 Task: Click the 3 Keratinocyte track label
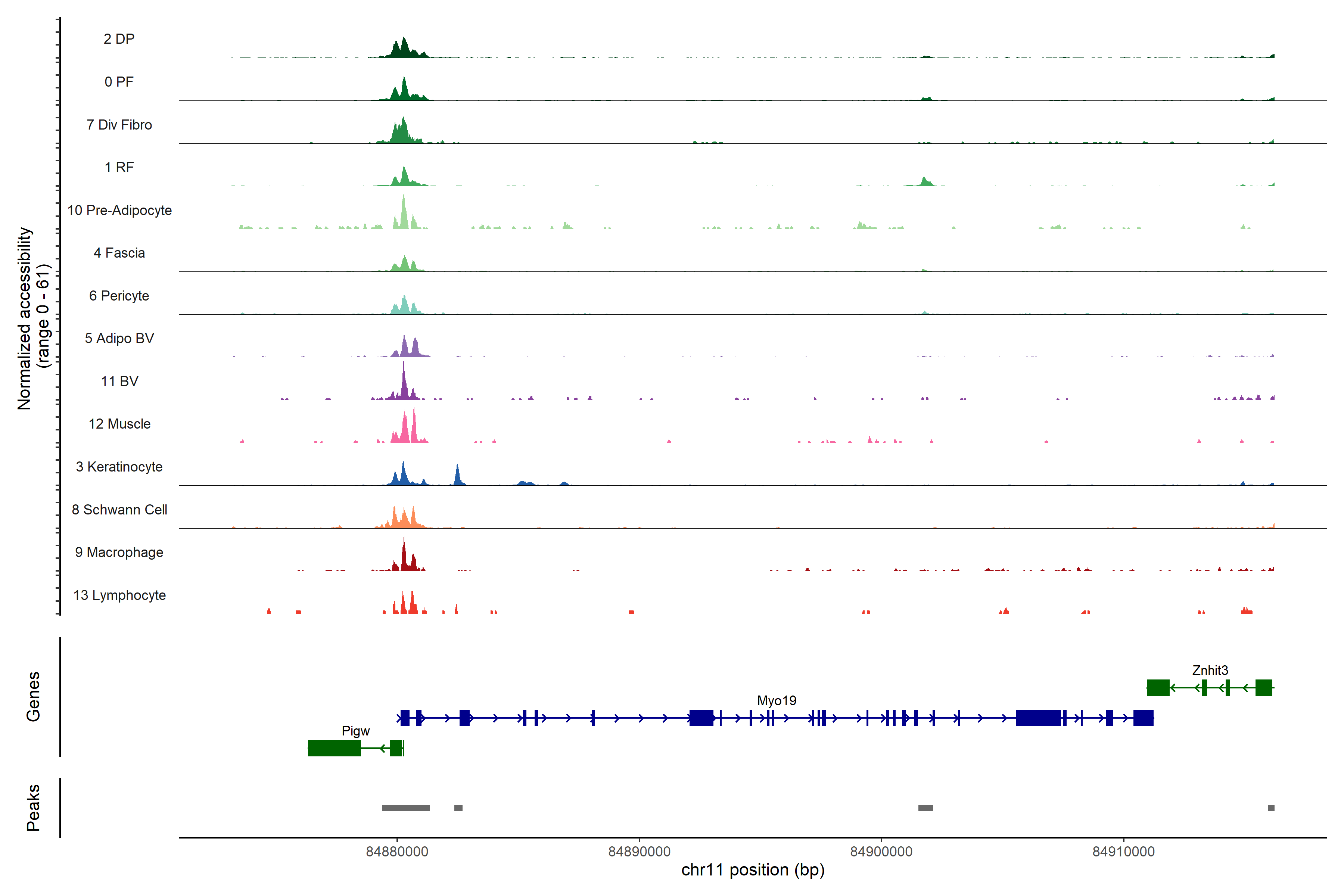119,467
